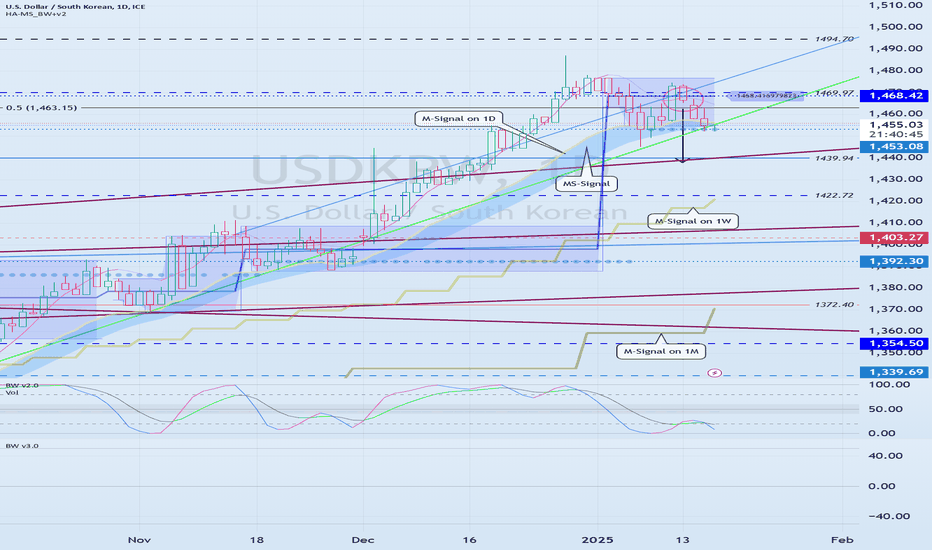
Task: Click the 1,468.42 blue price tag
Action: [x=895, y=96]
